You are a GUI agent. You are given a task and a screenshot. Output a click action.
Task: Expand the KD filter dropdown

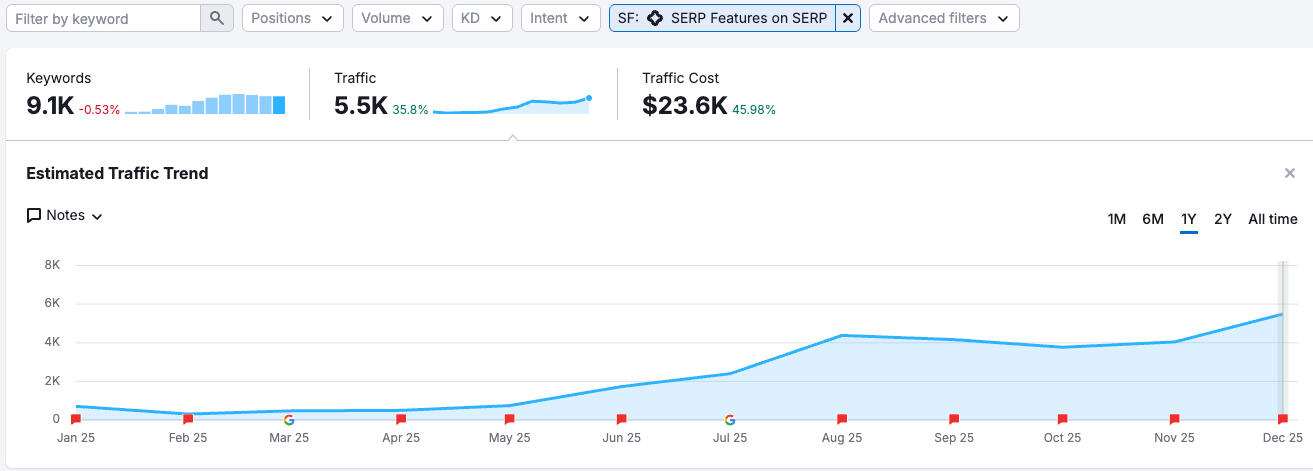coord(482,18)
